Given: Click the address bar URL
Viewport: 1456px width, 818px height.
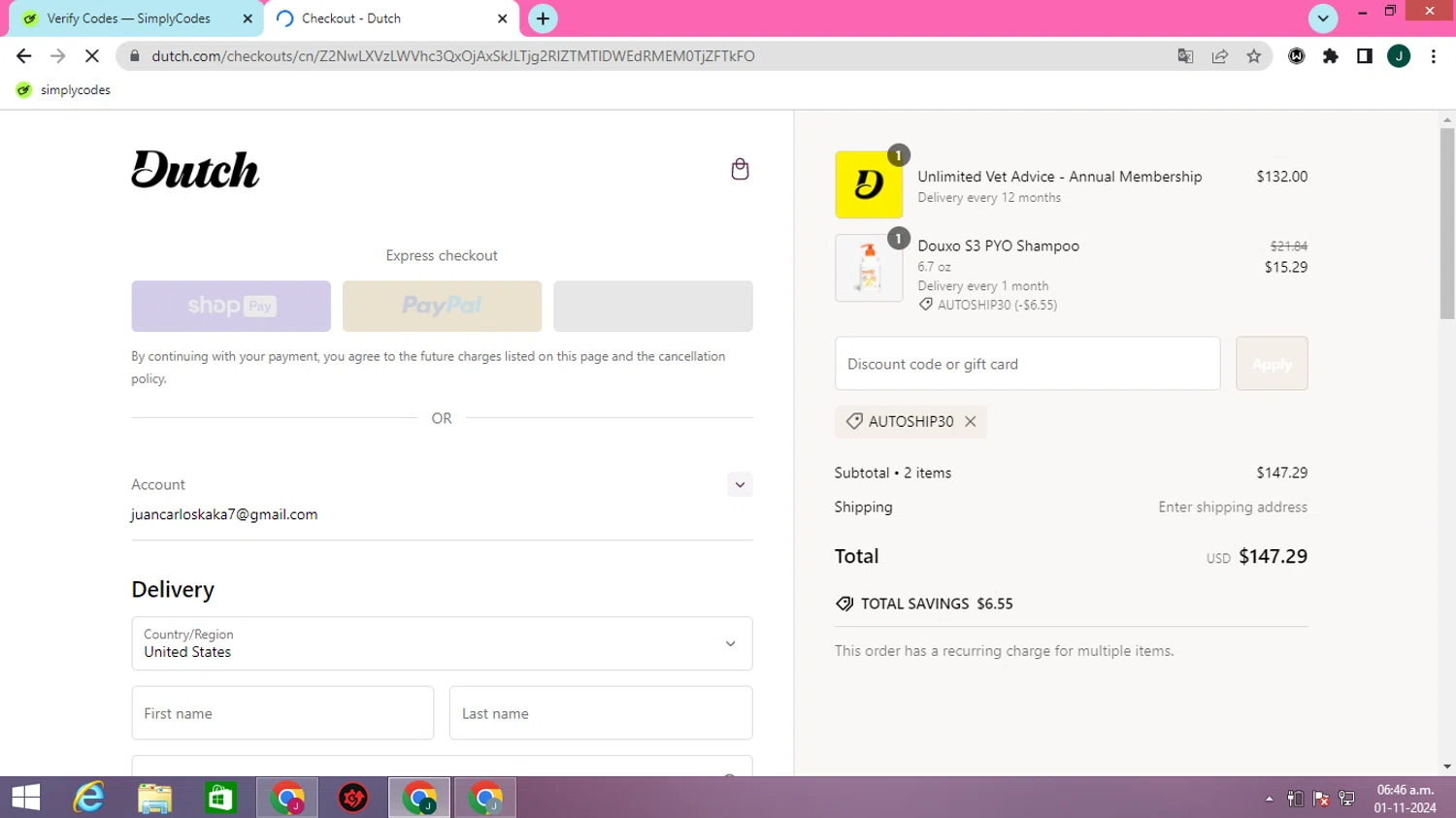Looking at the screenshot, I should point(453,56).
